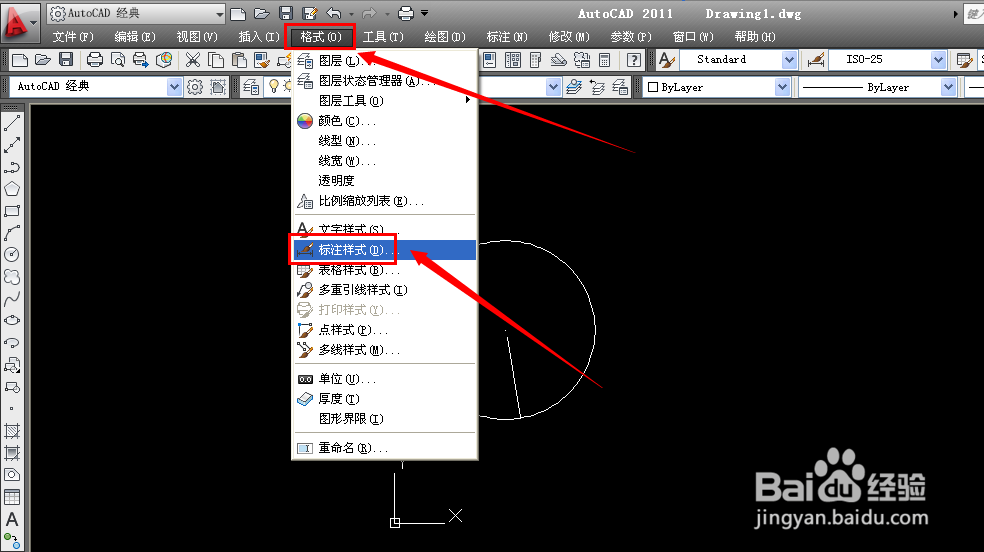The width and height of the screenshot is (984, 552).
Task: Expand the 图层工具 submenu arrow
Action: (x=468, y=100)
